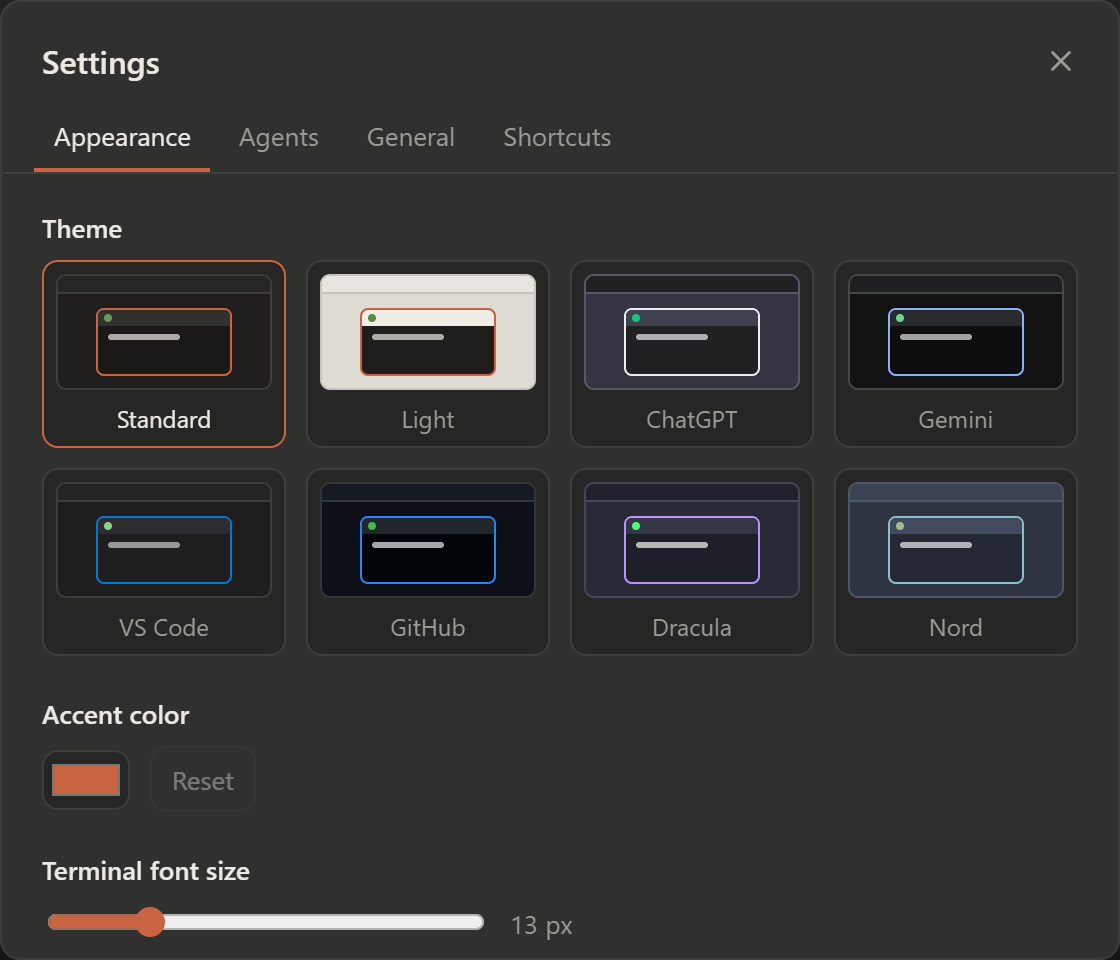This screenshot has height=960, width=1120.
Task: Click the terminal font size slider handle
Action: tap(150, 922)
